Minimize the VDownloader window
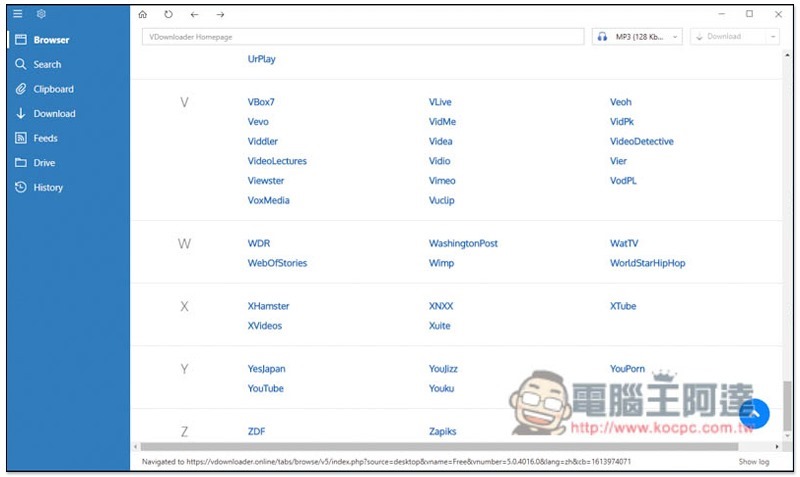This screenshot has width=800, height=477. [x=721, y=14]
